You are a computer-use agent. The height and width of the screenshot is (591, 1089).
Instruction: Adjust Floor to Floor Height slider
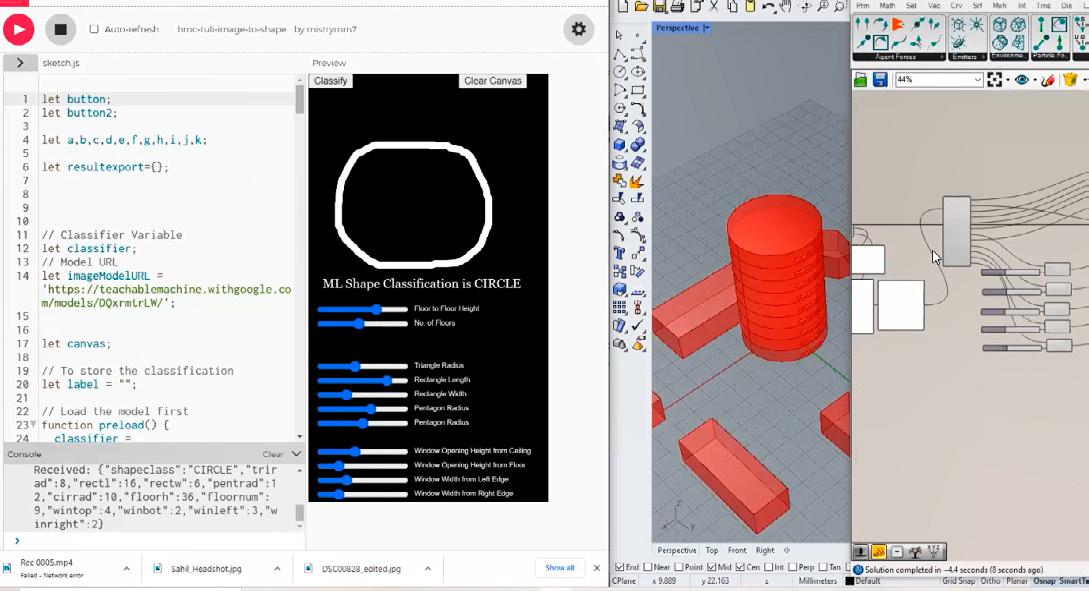pyautogui.click(x=363, y=309)
